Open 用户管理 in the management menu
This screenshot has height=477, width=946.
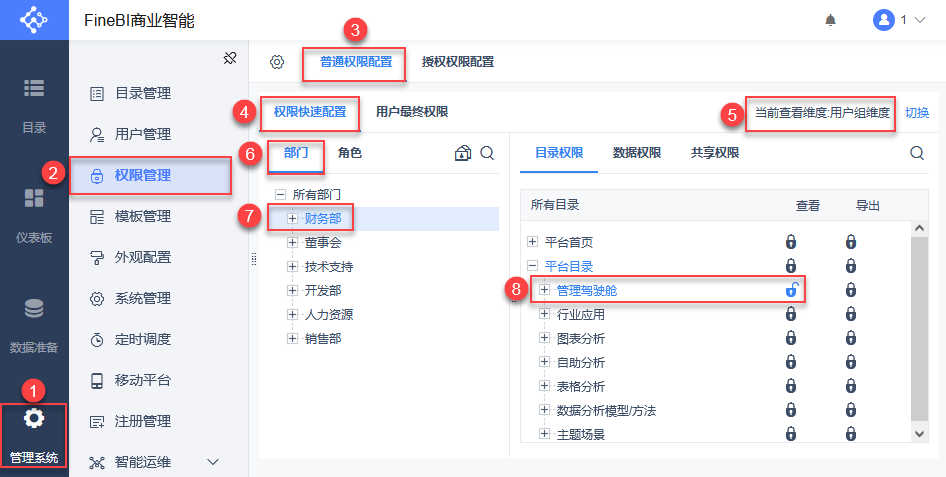pyautogui.click(x=142, y=134)
